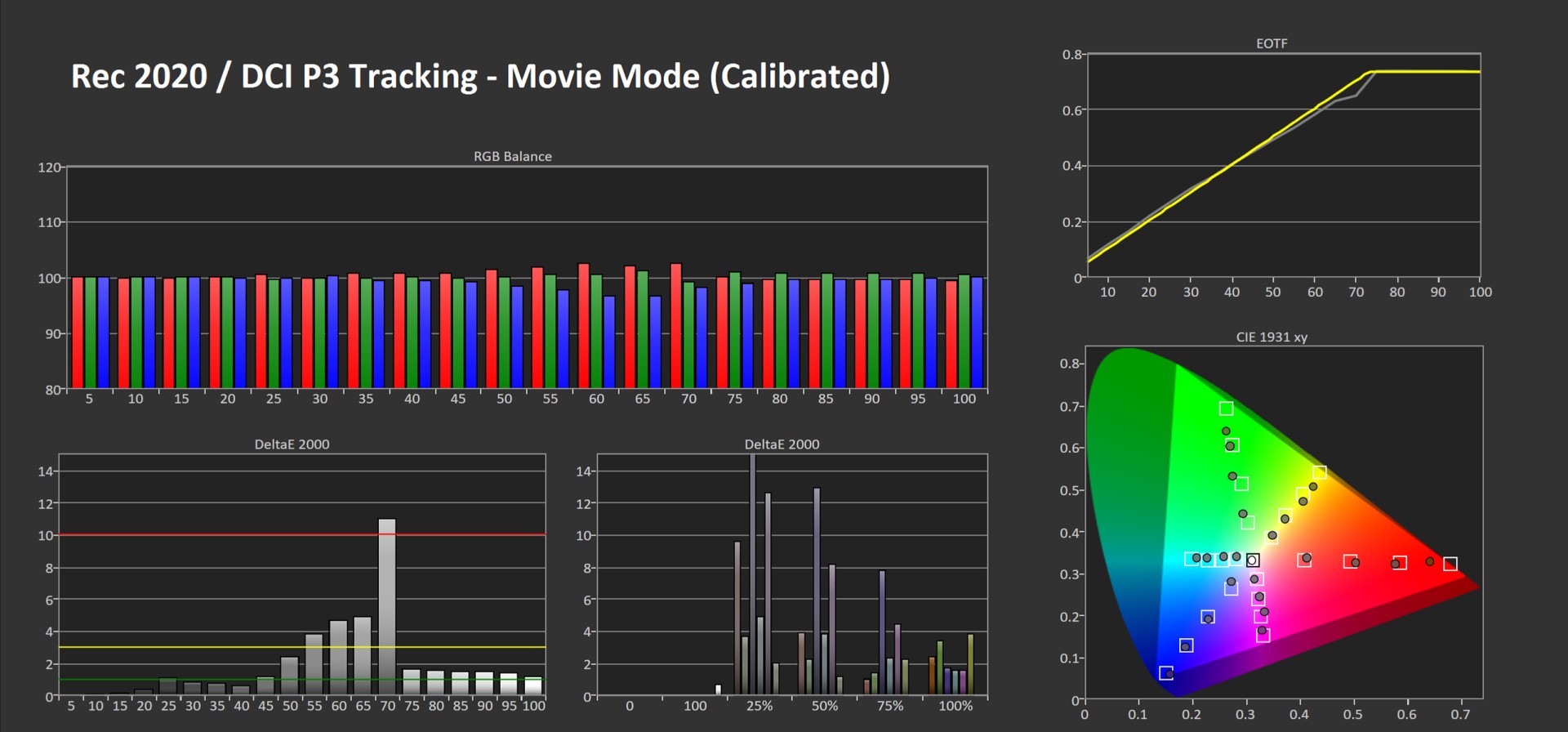Click the rightmost red target square in CIE diagram

coord(1450,564)
